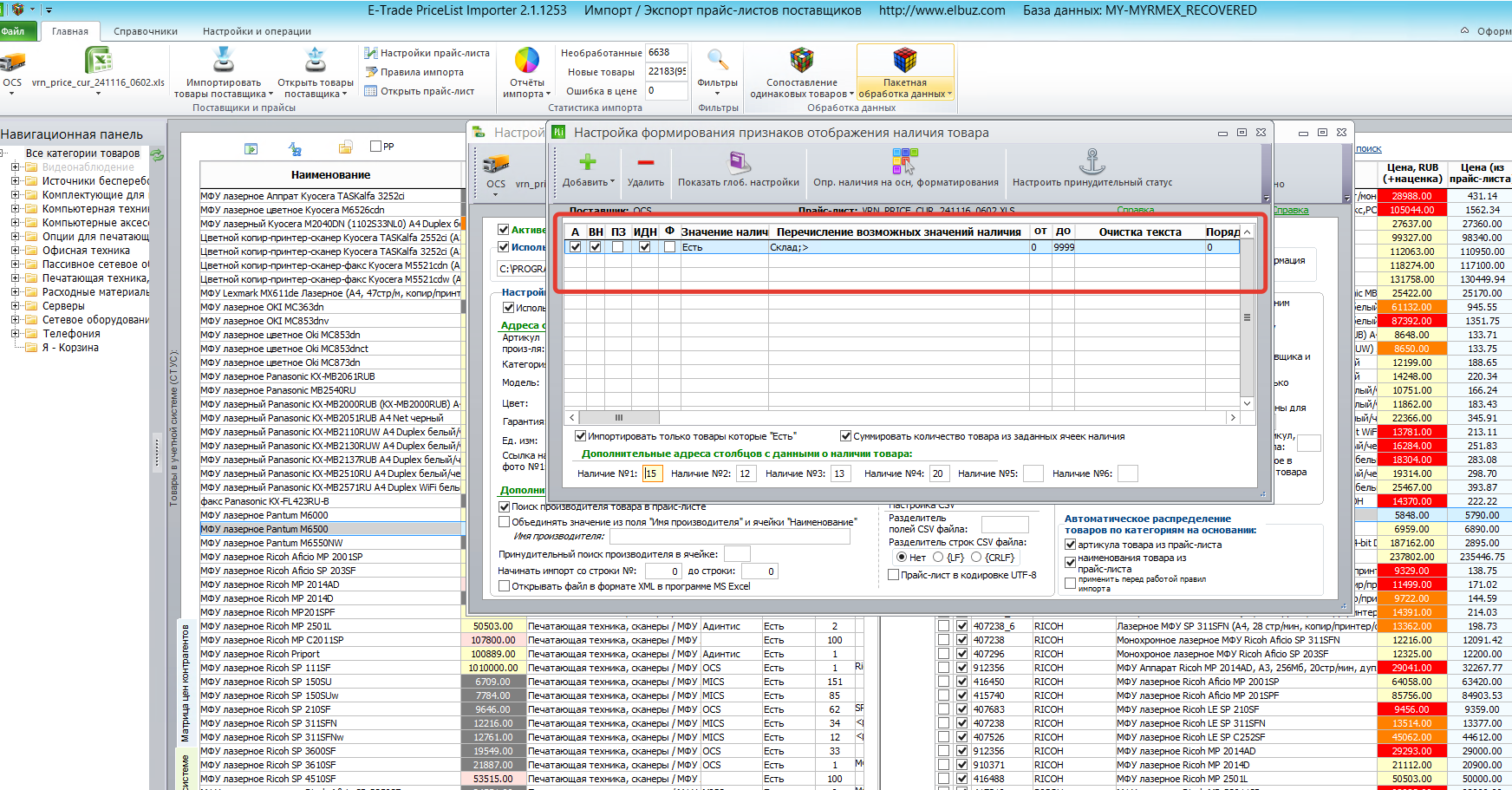Image resolution: width=1512 pixels, height=790 pixels.
Task: Toggle the PP checkbox
Action: tap(375, 147)
